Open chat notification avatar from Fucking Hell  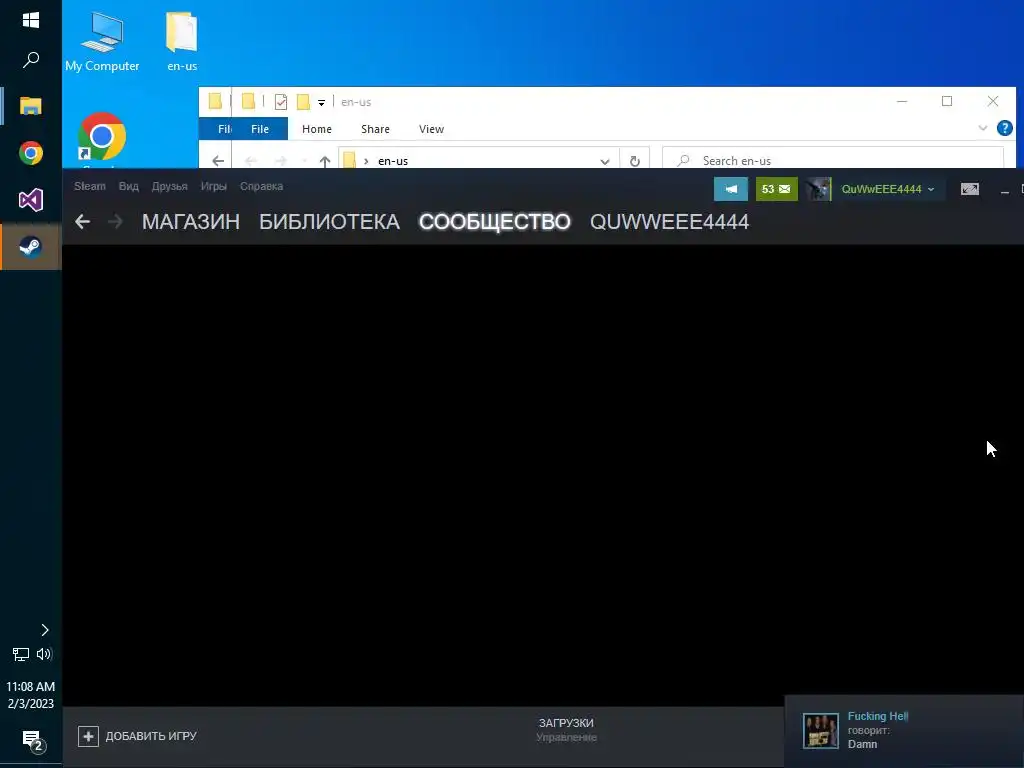tap(820, 731)
